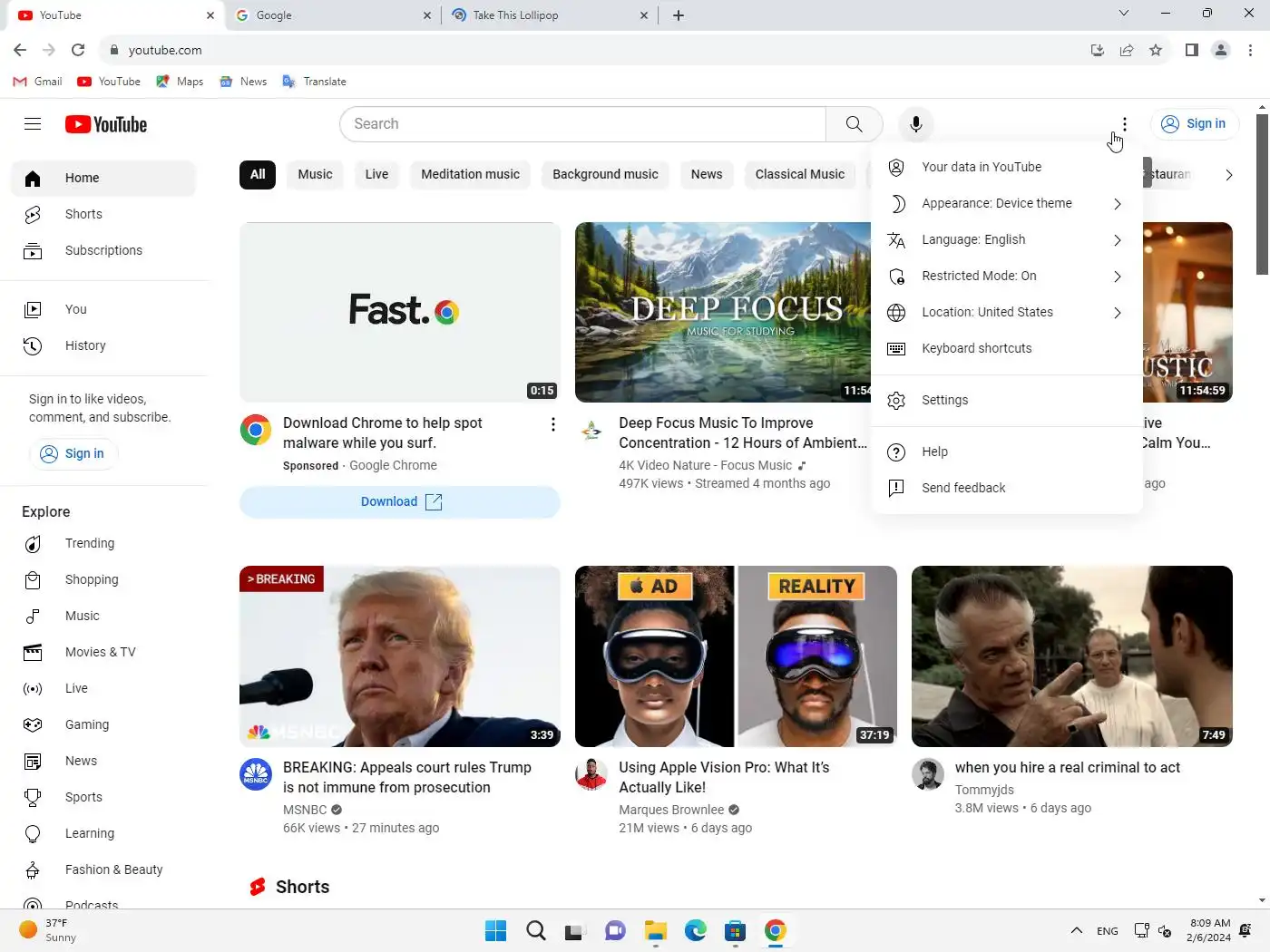Open a new browser tab
Image resolution: width=1270 pixels, height=952 pixels.
(x=679, y=15)
